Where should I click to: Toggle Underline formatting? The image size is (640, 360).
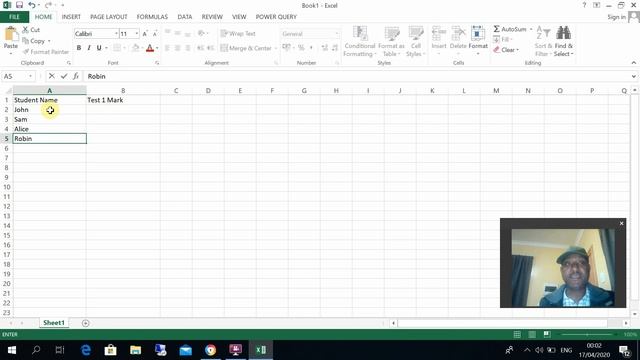pyautogui.click(x=99, y=48)
